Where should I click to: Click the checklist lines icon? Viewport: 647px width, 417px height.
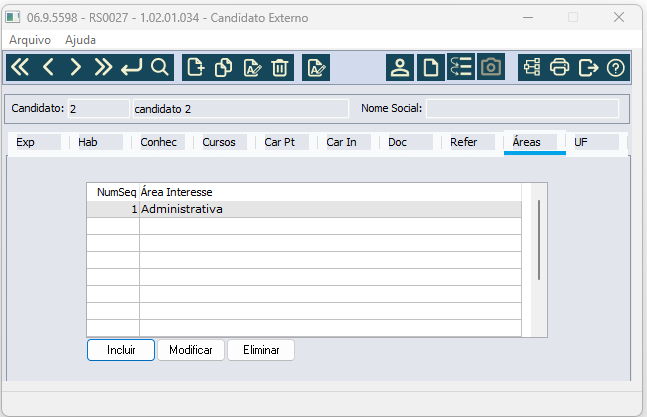tap(461, 67)
